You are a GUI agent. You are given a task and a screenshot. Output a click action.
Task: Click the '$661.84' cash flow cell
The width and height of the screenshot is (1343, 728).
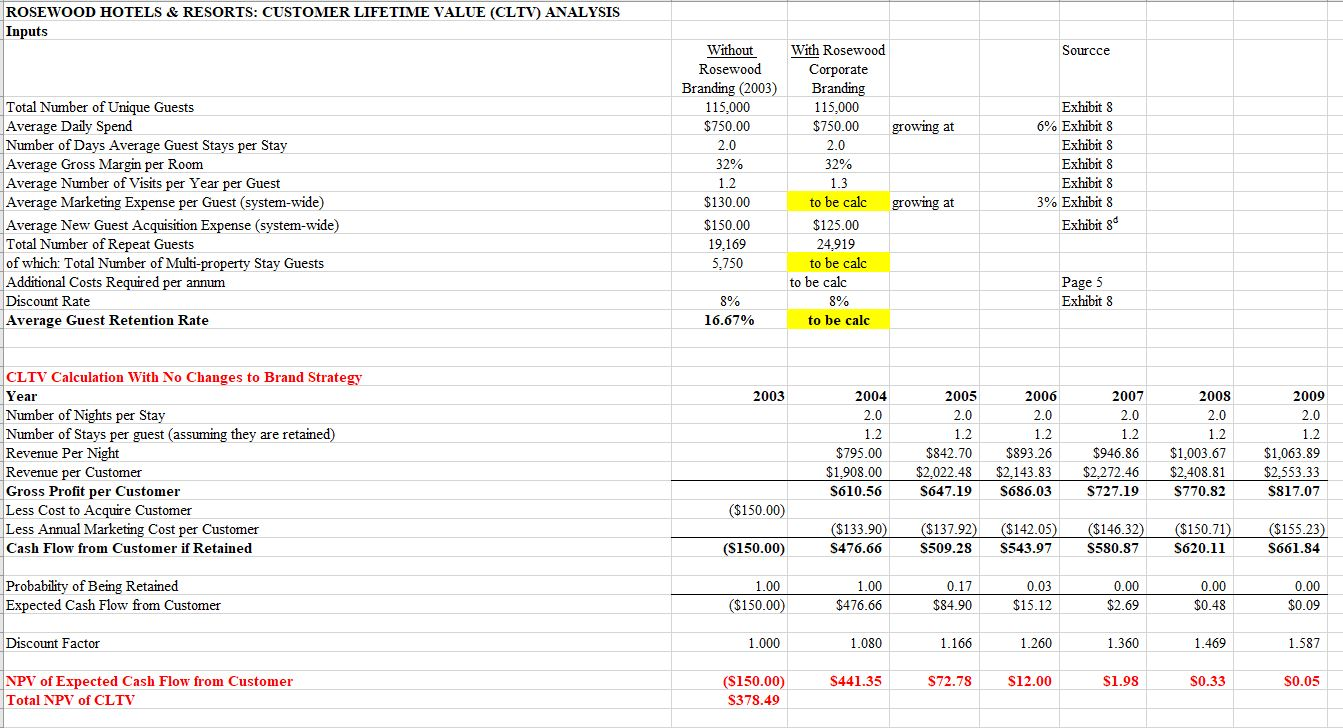tap(1295, 548)
